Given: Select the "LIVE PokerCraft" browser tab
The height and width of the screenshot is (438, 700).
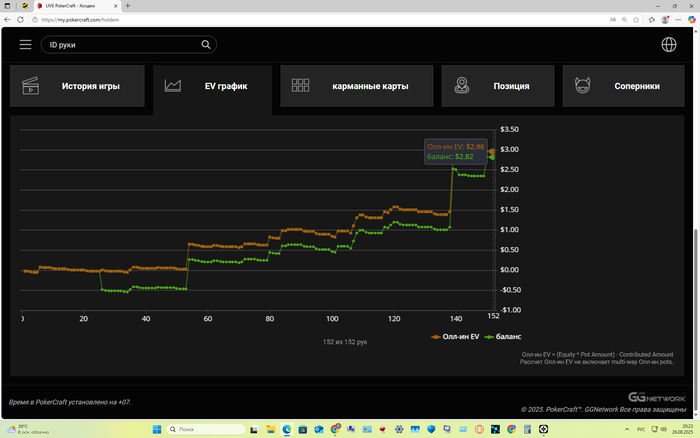Looking at the screenshot, I should (77, 6).
